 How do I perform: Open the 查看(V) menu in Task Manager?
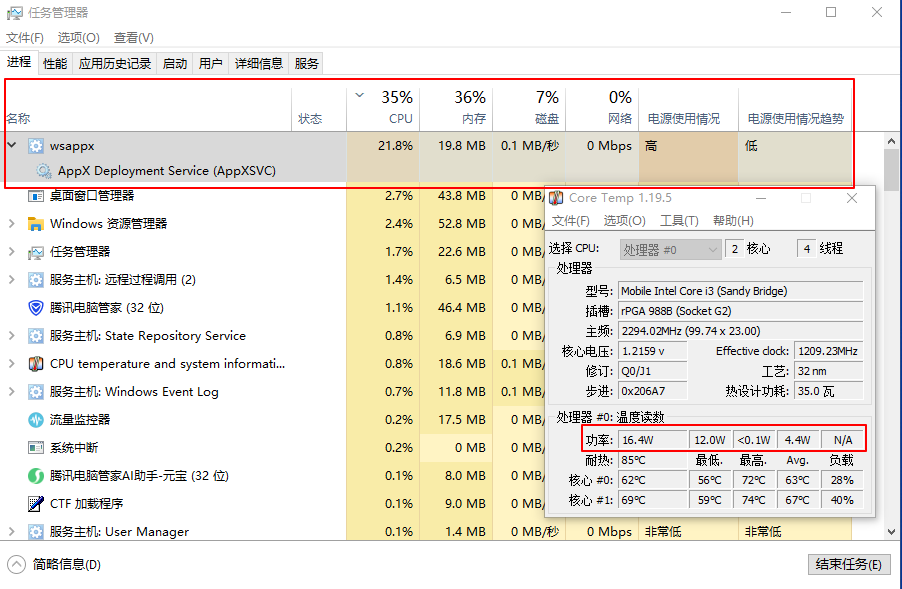click(133, 38)
